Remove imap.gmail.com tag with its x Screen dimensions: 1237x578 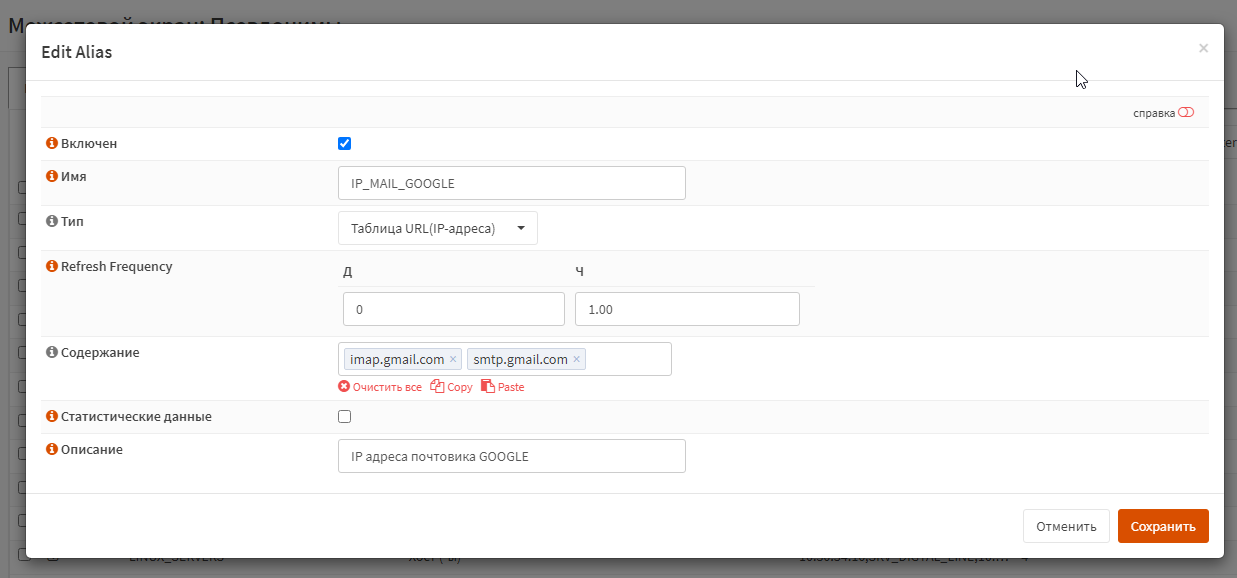pos(453,359)
